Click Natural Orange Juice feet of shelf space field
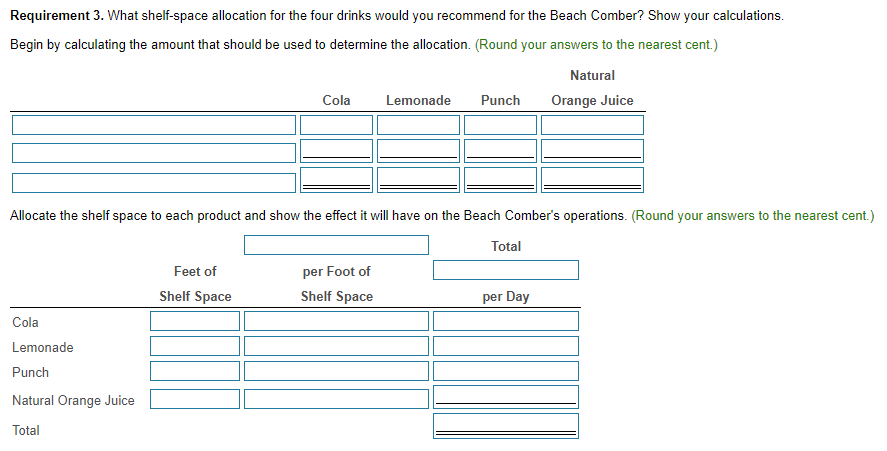 point(195,399)
